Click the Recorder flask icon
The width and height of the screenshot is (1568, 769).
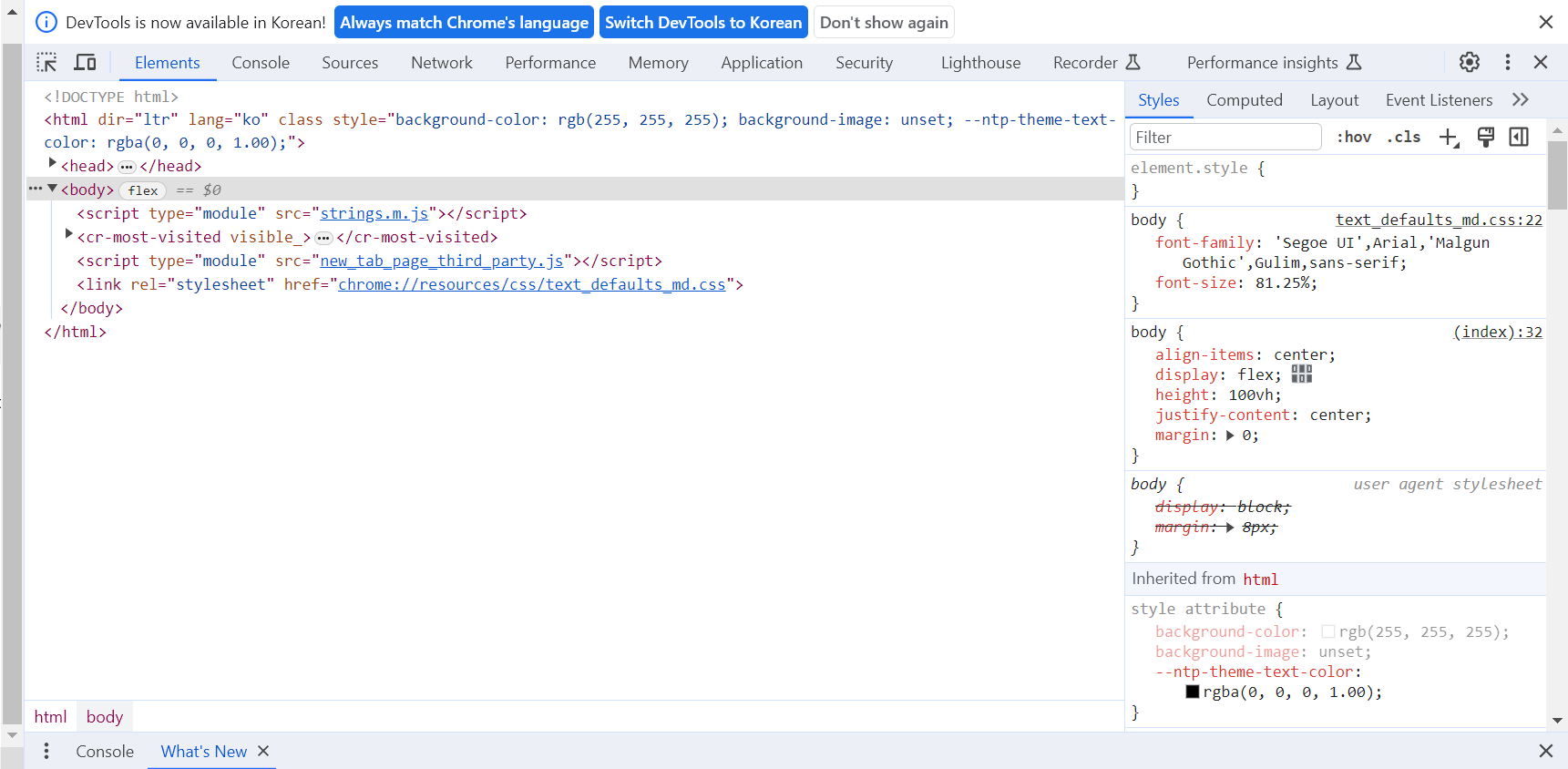point(1133,62)
